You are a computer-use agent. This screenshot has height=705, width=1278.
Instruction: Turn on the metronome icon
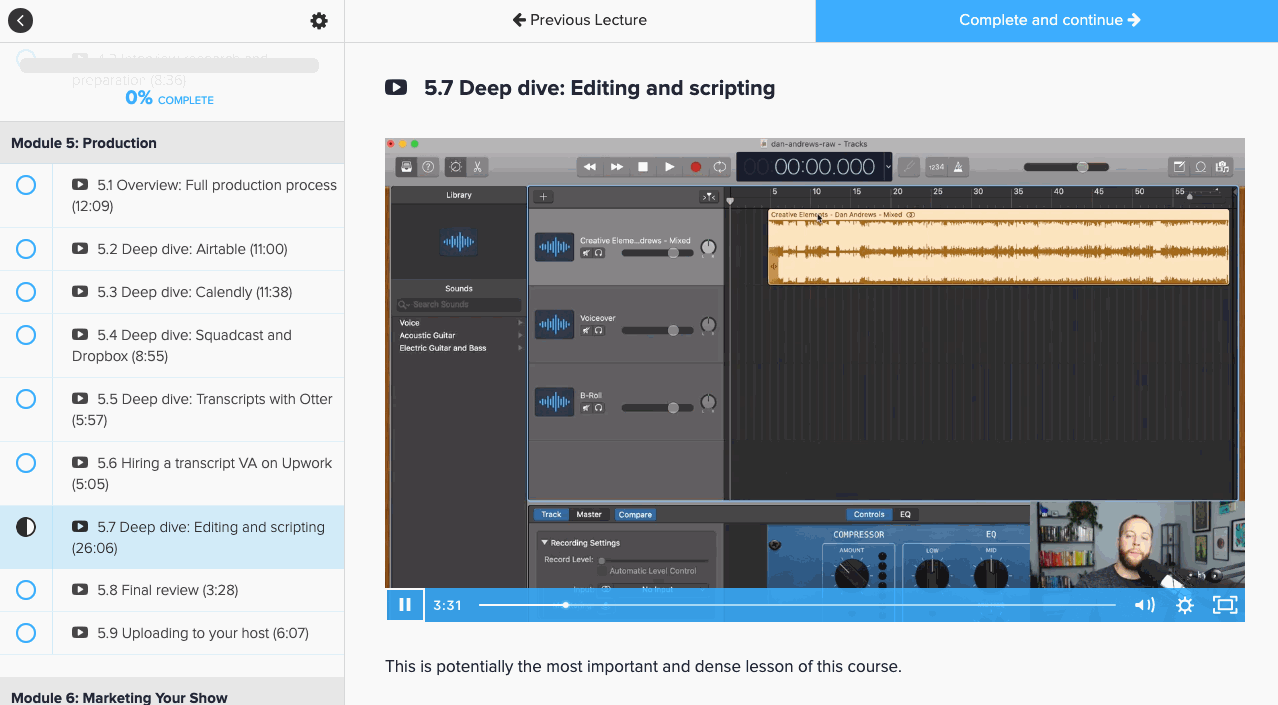tap(960, 168)
